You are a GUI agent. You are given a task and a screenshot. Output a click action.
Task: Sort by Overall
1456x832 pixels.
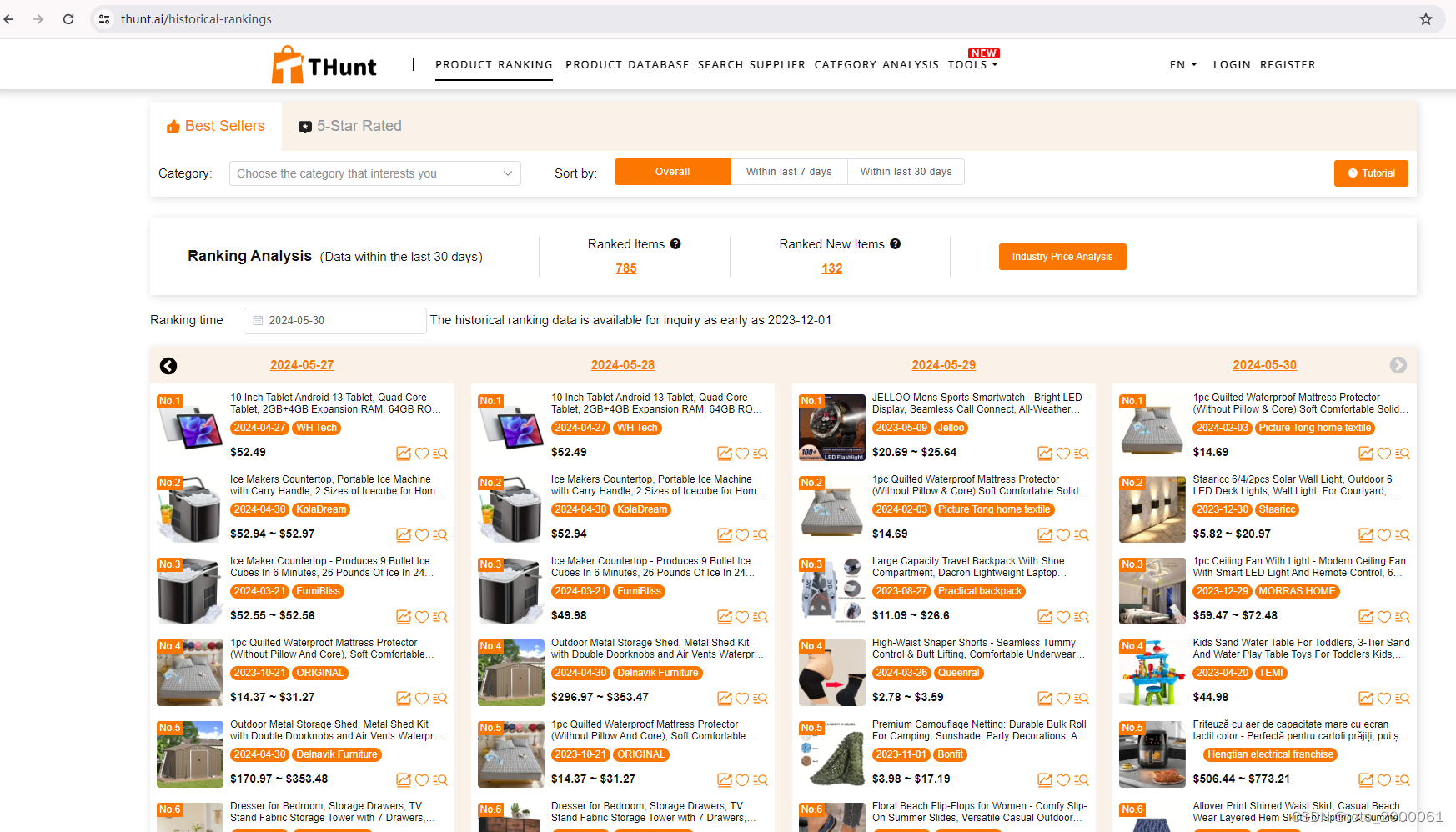[x=673, y=172]
